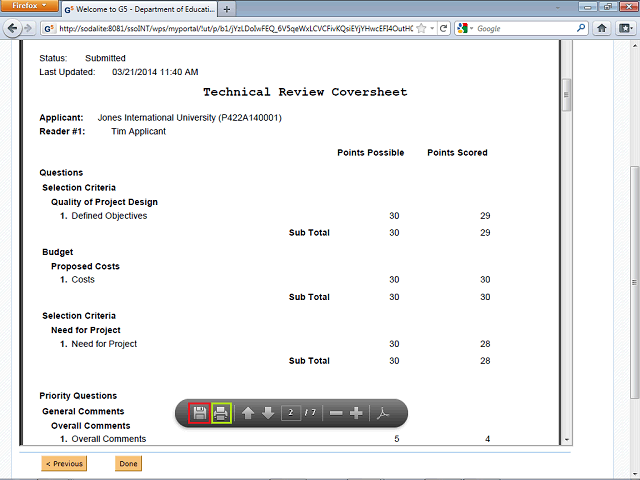Open the search engine selector dropdown

point(465,28)
